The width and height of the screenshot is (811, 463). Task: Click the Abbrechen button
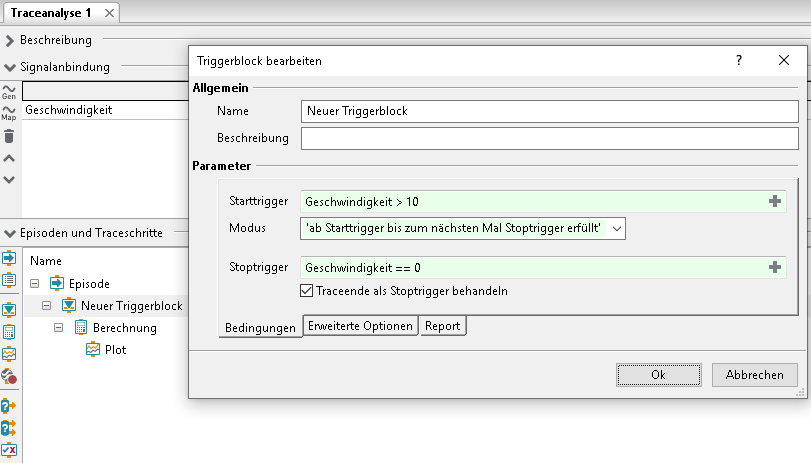[x=754, y=375]
